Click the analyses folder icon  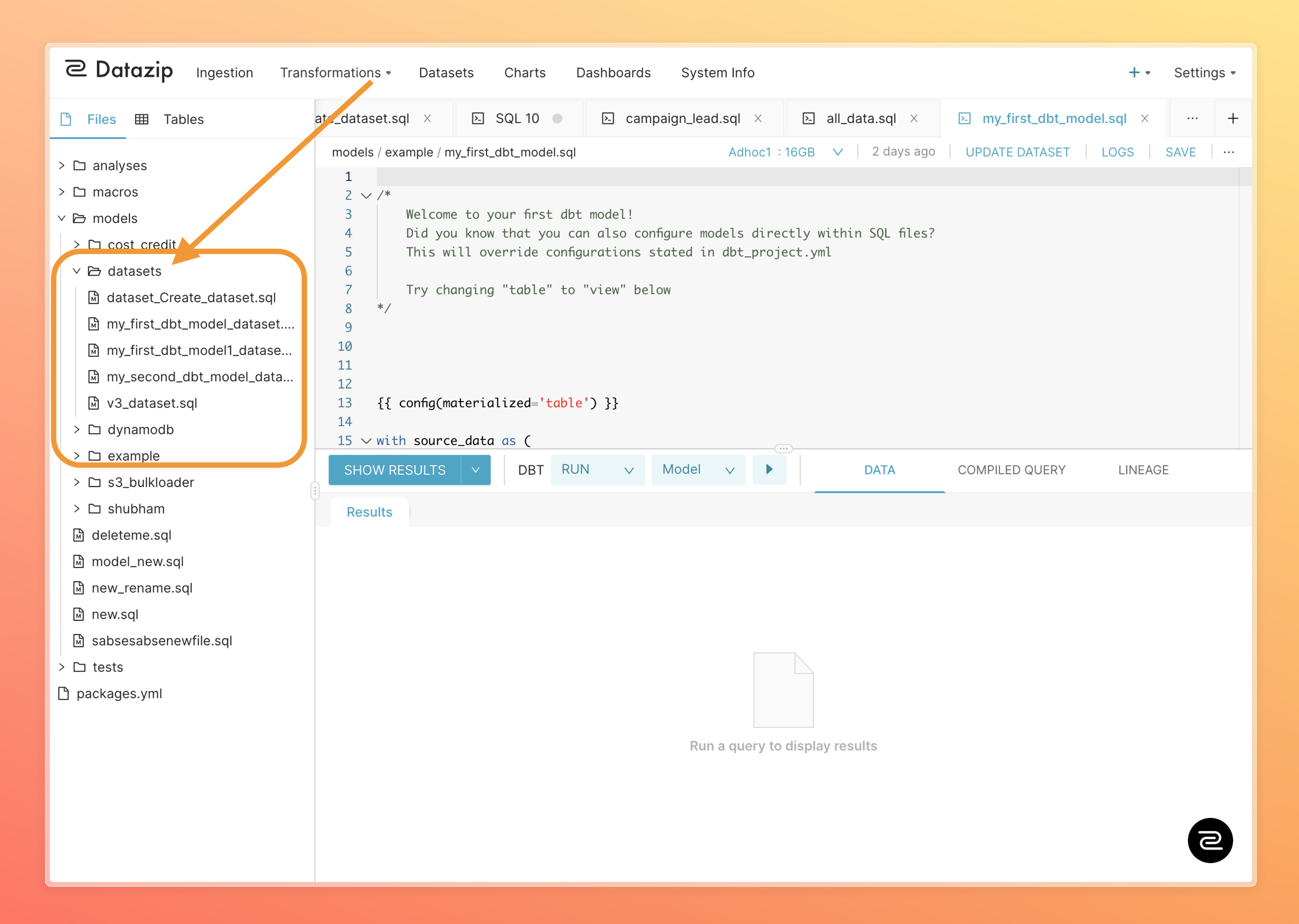(80, 166)
